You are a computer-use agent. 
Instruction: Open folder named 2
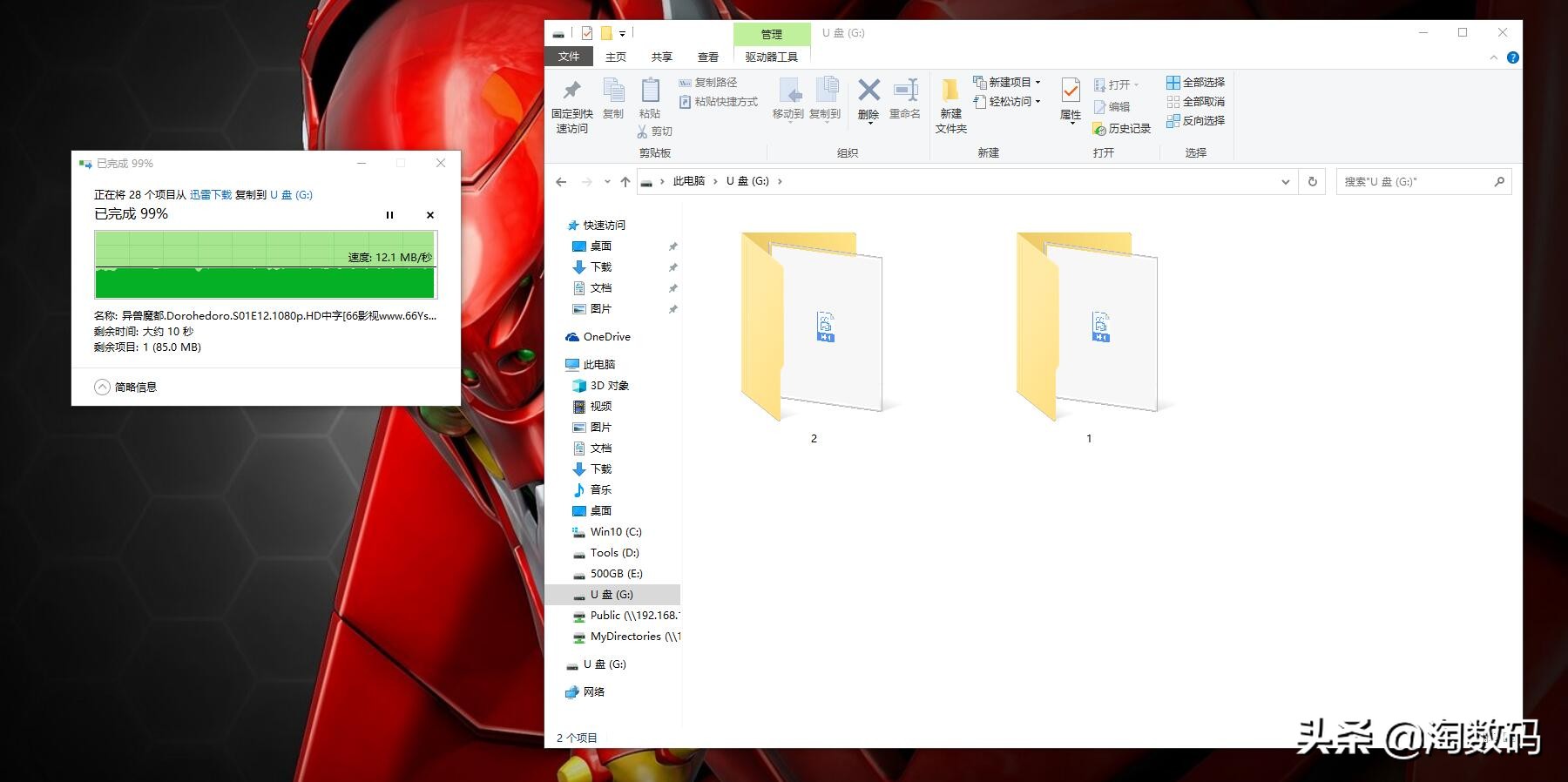coord(813,338)
